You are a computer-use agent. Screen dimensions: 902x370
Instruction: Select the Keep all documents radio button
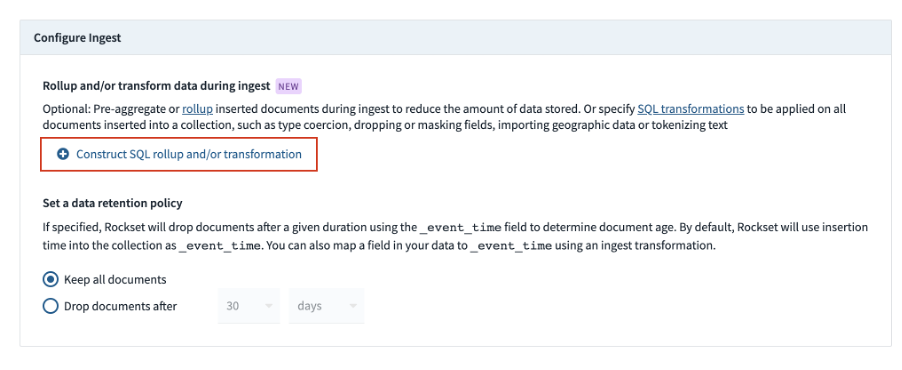(51, 280)
